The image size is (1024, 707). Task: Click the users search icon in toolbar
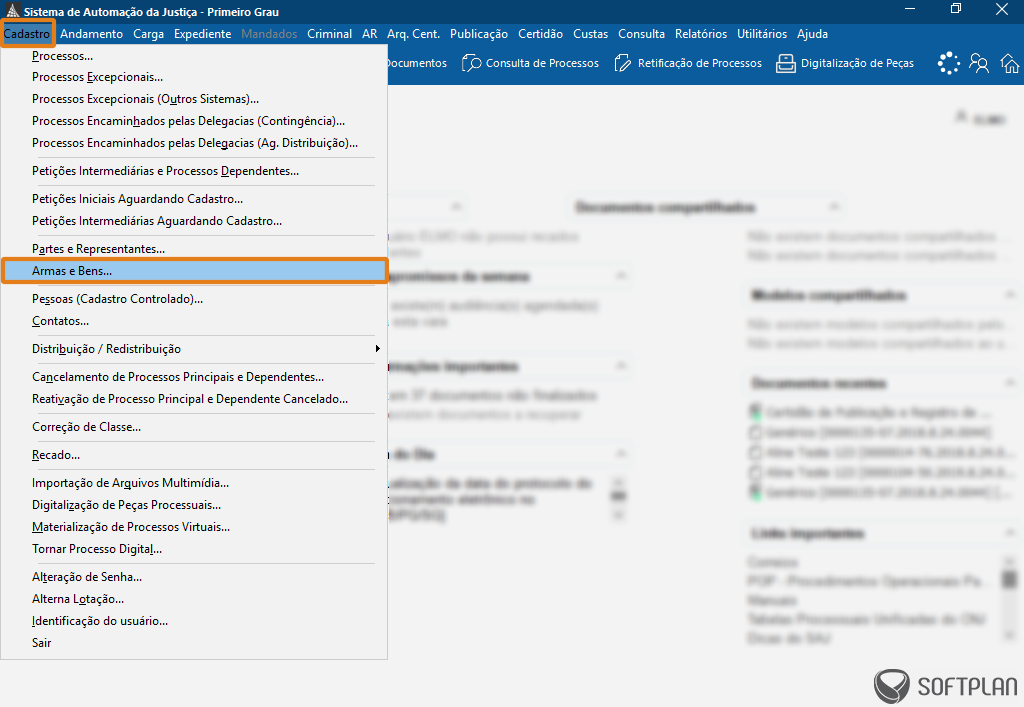point(979,63)
